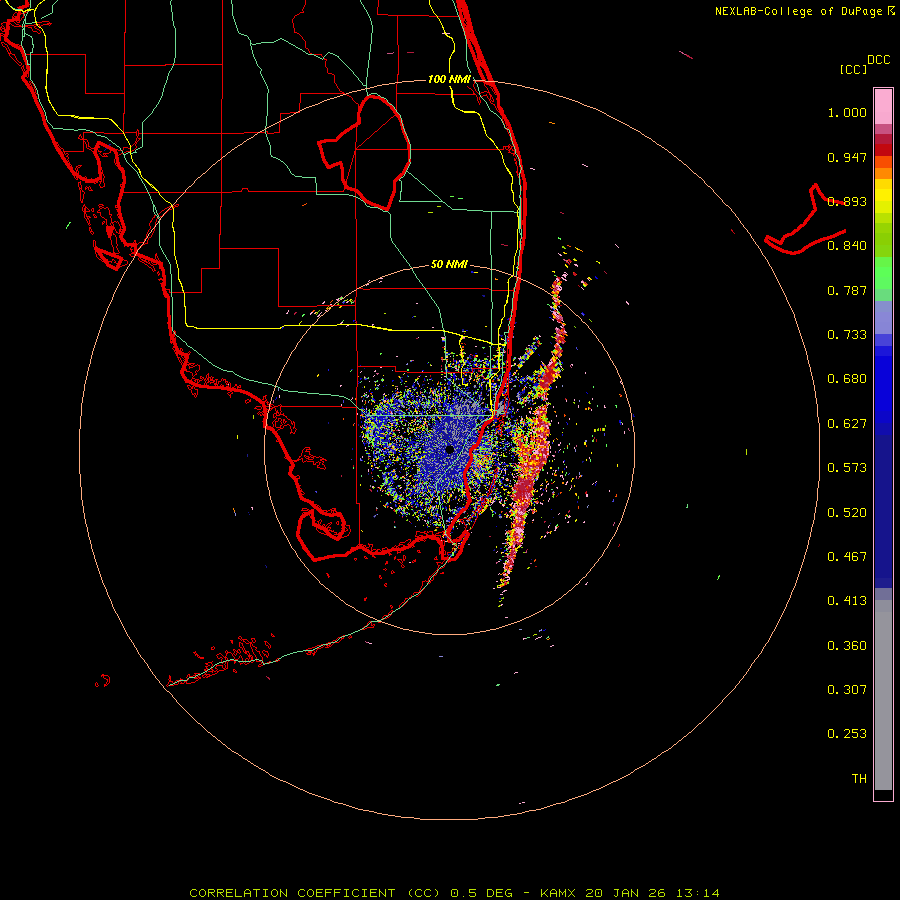Select the 0.253 scale value
900x900 pixels.
847,734
